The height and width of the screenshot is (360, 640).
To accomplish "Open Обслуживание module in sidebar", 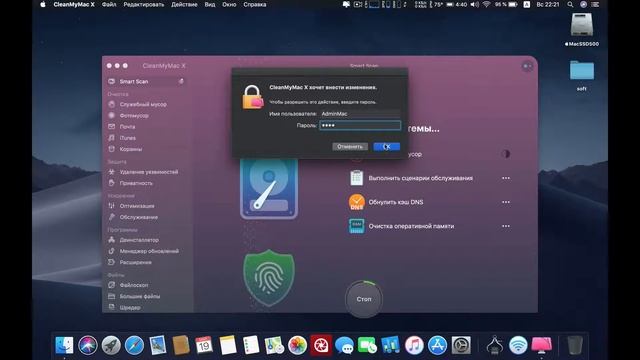I will [133, 217].
